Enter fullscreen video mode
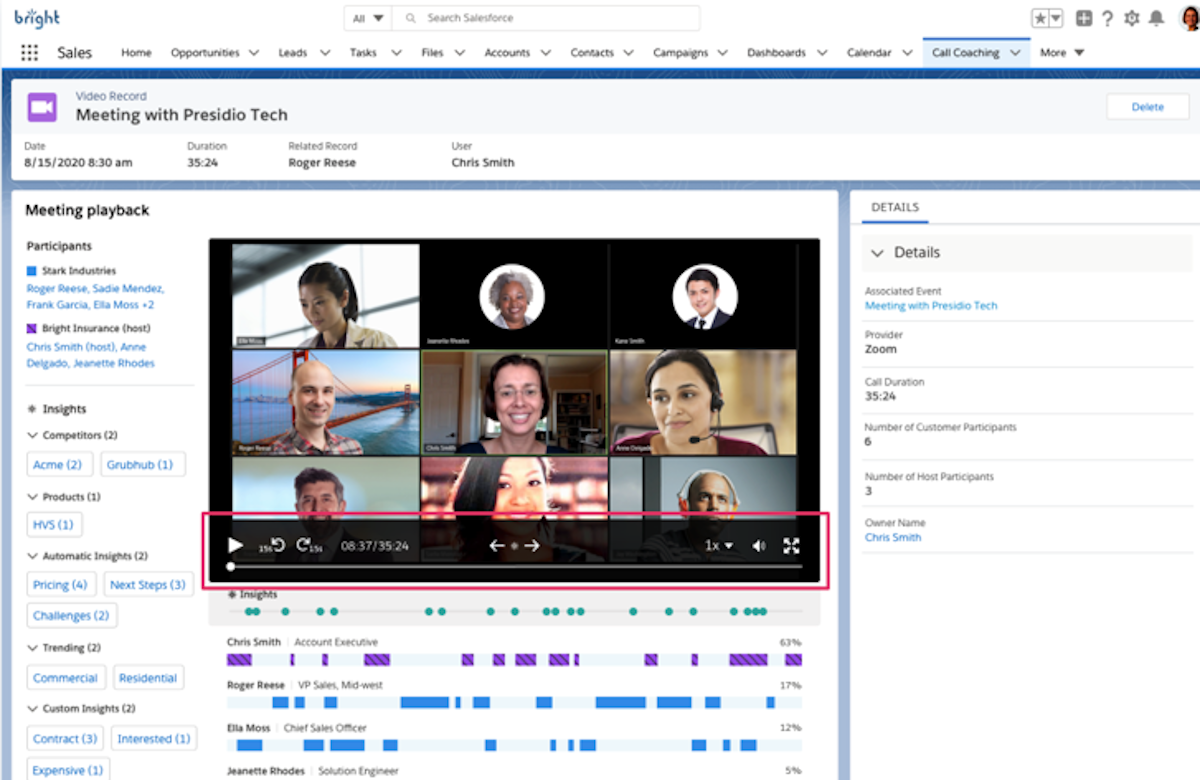 tap(791, 545)
